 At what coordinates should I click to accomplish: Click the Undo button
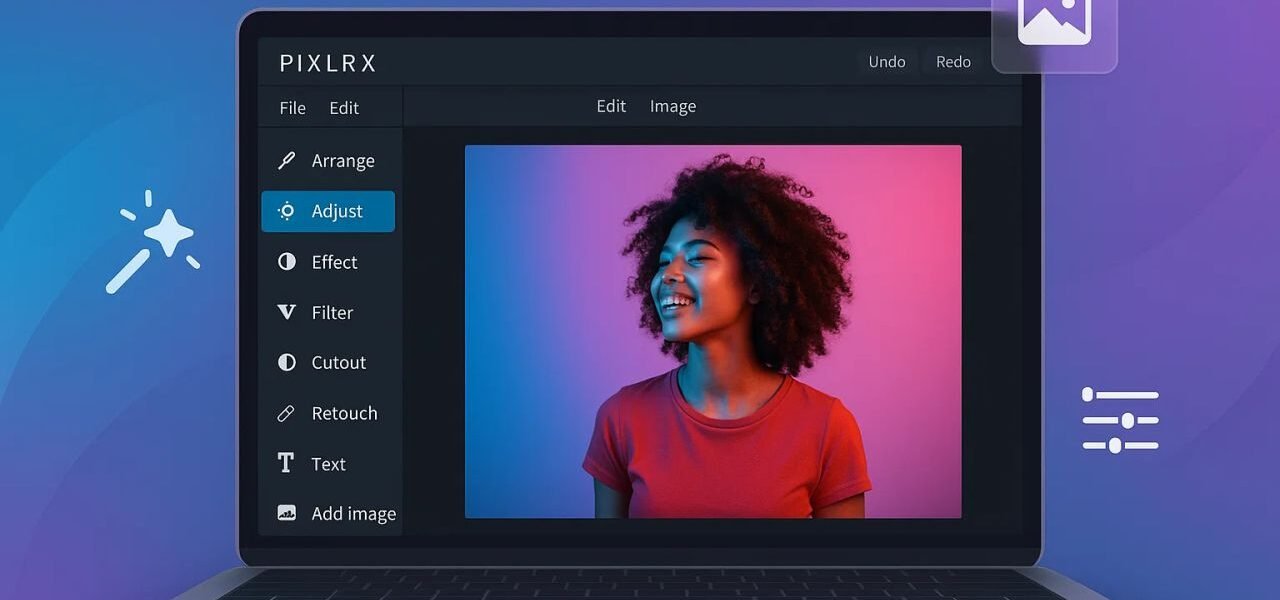(x=887, y=61)
